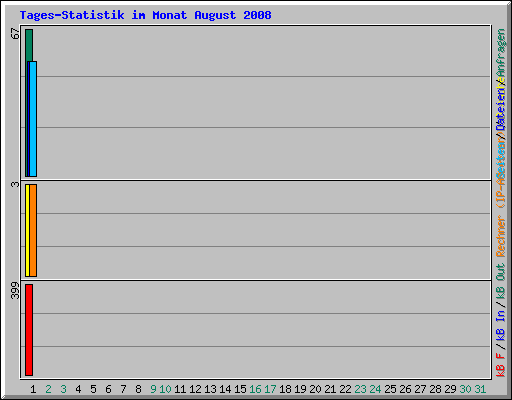Screen dimensions: 512x400
Task: Click the vertical legend label 'Anfragen'
Action: click(501, 53)
